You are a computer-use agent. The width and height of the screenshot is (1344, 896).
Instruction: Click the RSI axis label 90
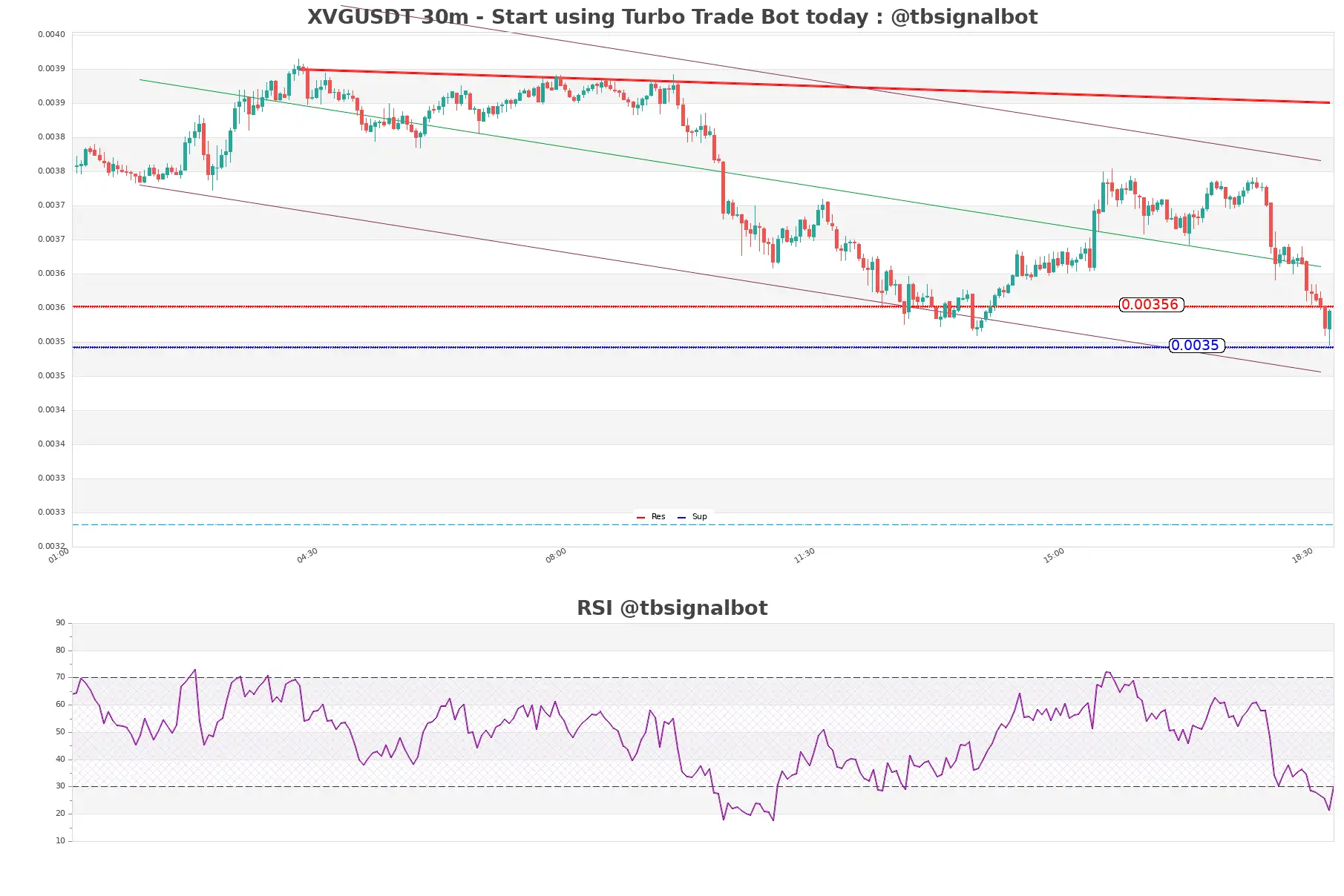tap(60, 623)
